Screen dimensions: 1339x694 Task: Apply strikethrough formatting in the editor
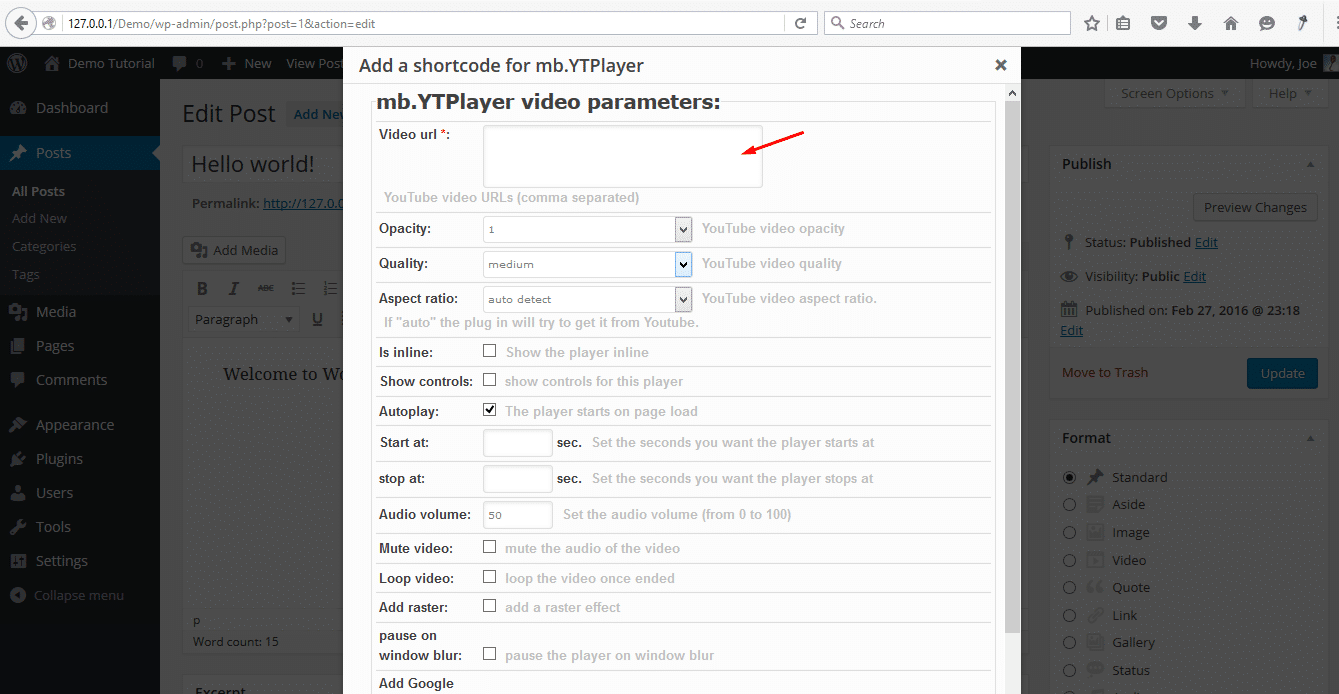(x=265, y=289)
